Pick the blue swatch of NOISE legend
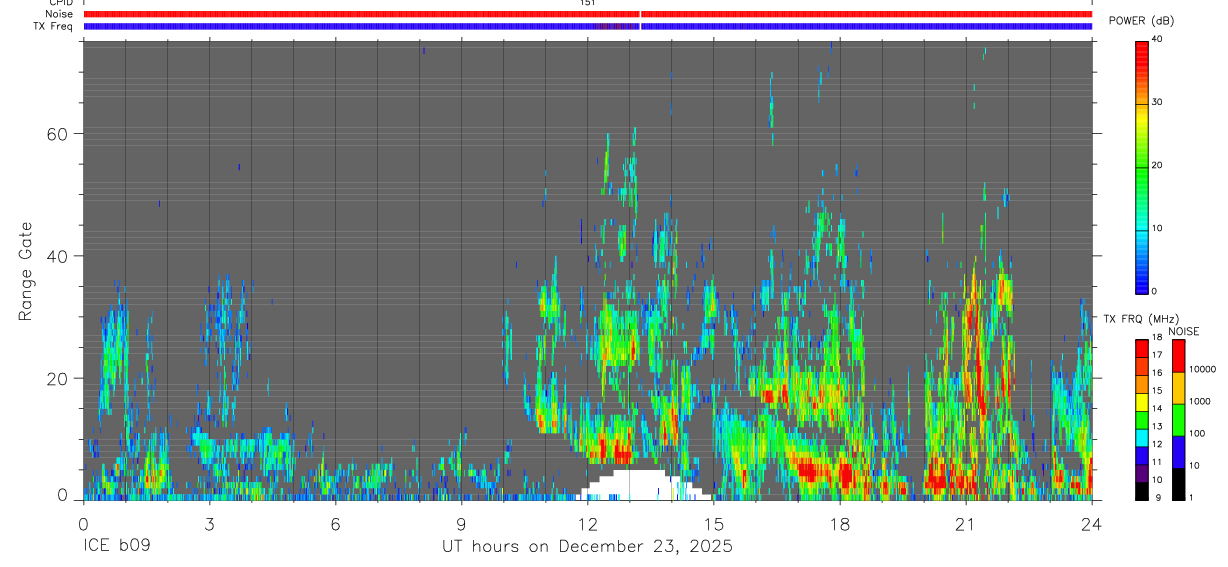The width and height of the screenshot is (1228, 567). 1177,452
